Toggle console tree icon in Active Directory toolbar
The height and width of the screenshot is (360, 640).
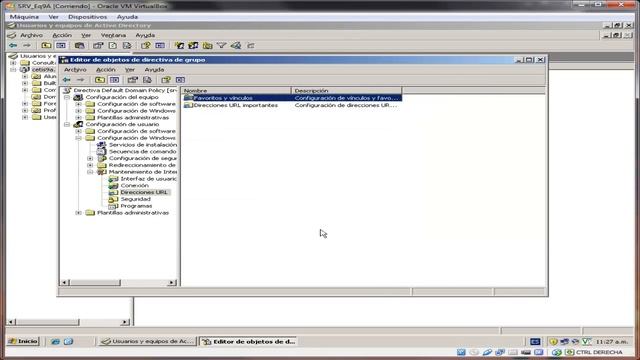coord(61,46)
